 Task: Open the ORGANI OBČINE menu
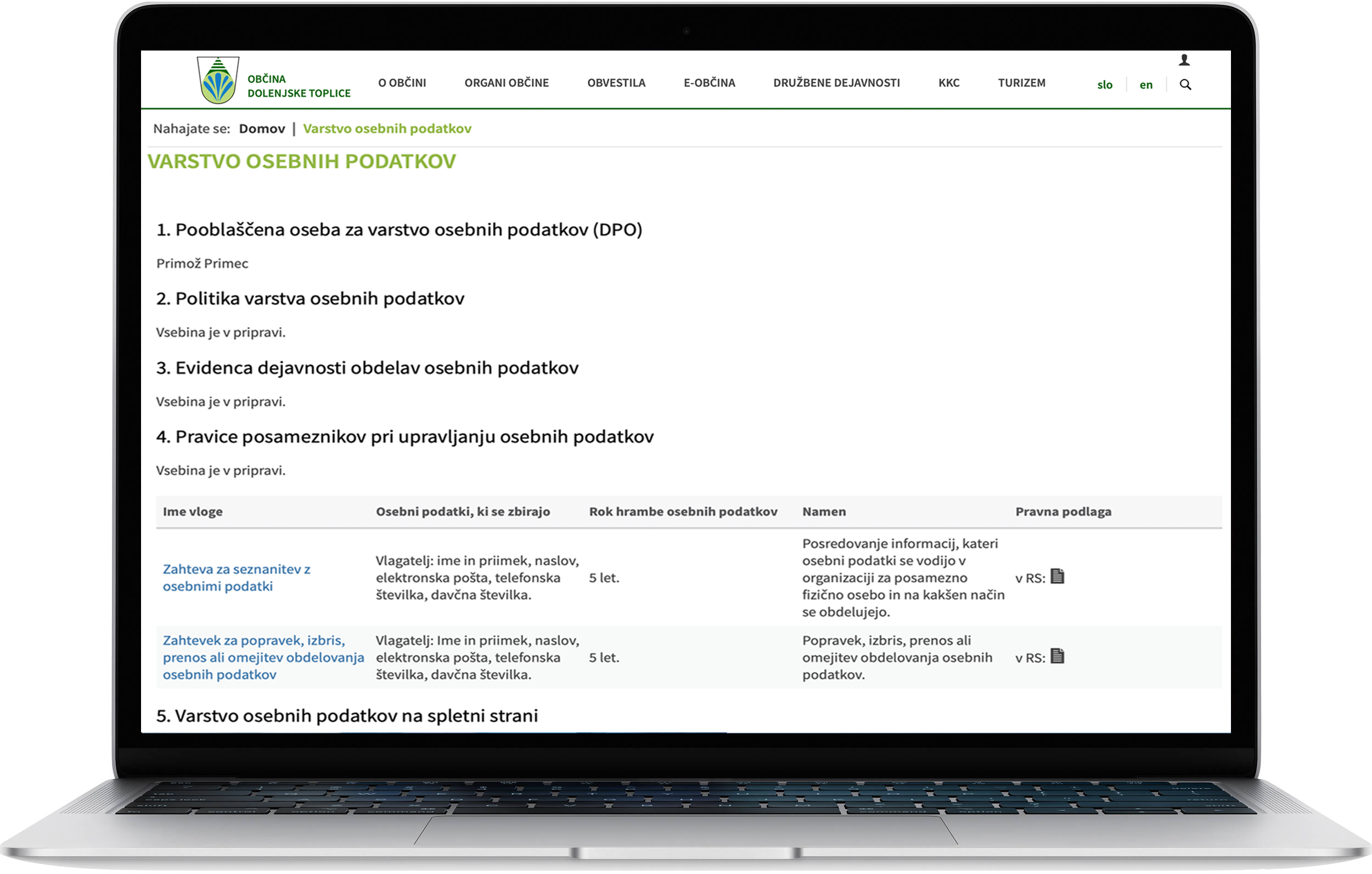pos(506,83)
